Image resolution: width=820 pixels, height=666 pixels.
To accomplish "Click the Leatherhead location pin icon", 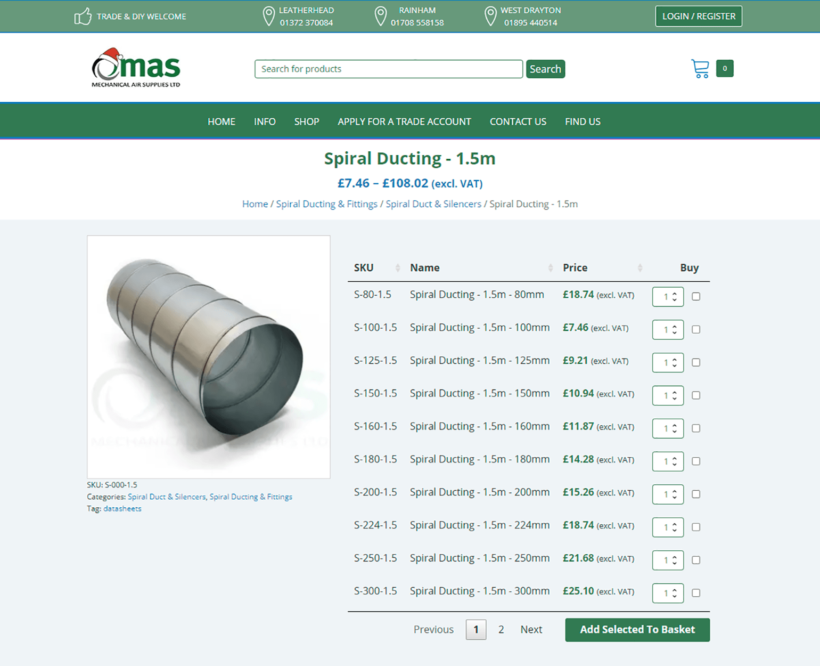I will (268, 16).
